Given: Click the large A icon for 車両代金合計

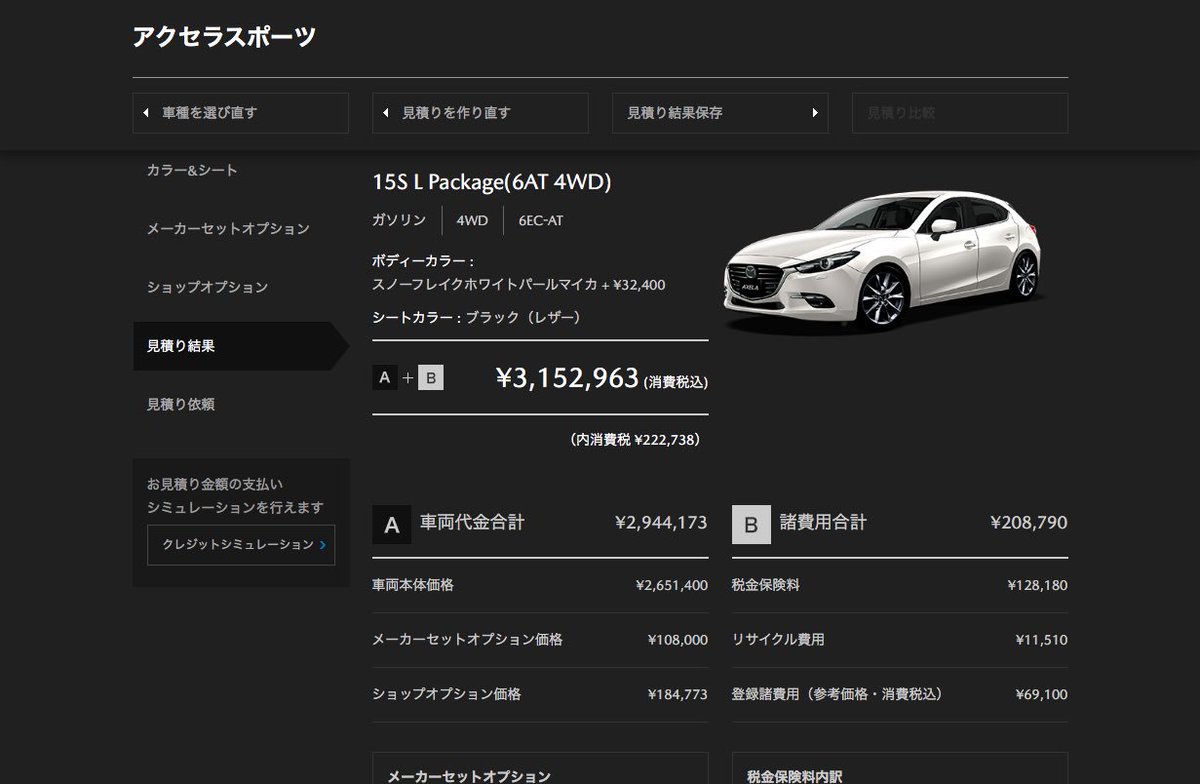Looking at the screenshot, I should (392, 524).
